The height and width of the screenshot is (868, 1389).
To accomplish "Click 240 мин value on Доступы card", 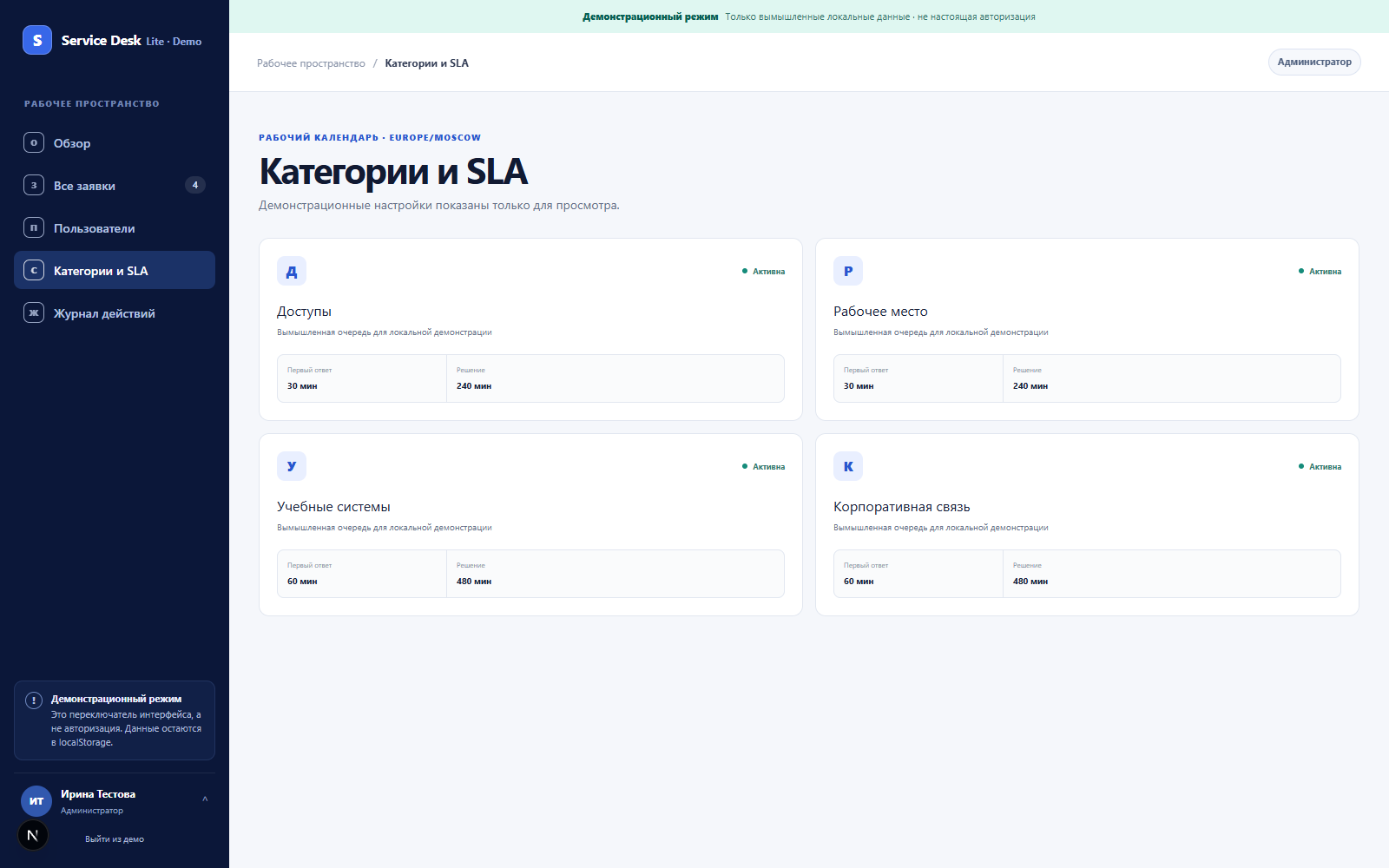I will point(474,386).
